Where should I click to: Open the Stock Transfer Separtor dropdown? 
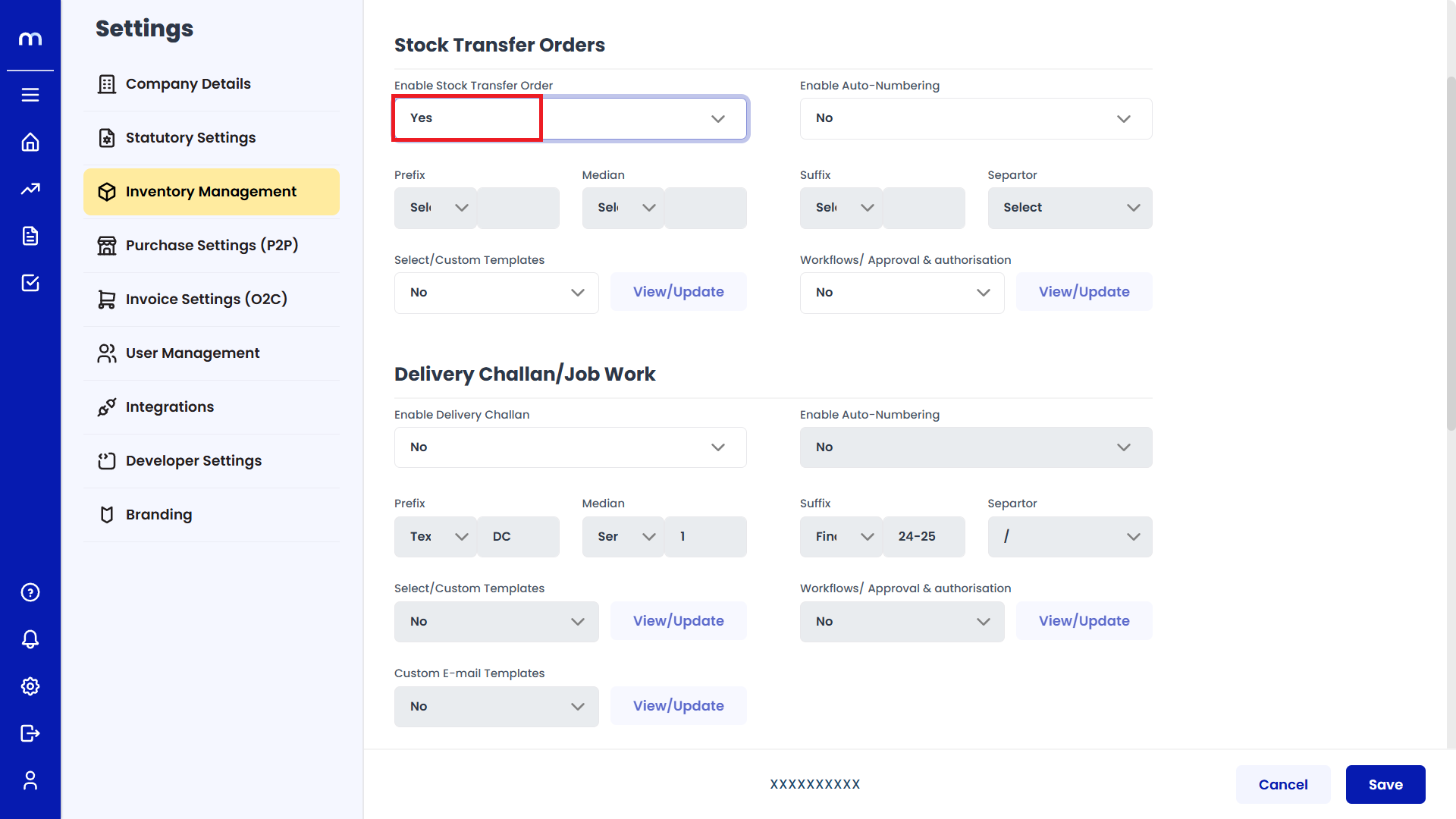[1069, 208]
